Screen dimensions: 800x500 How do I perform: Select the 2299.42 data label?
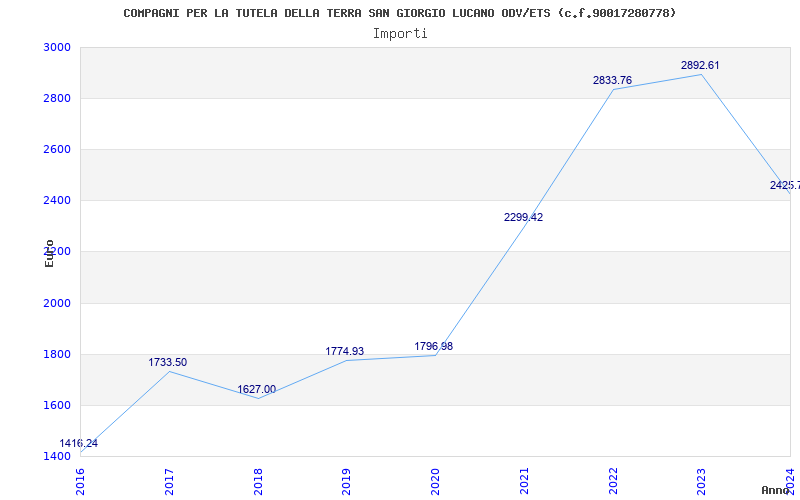click(x=523, y=217)
